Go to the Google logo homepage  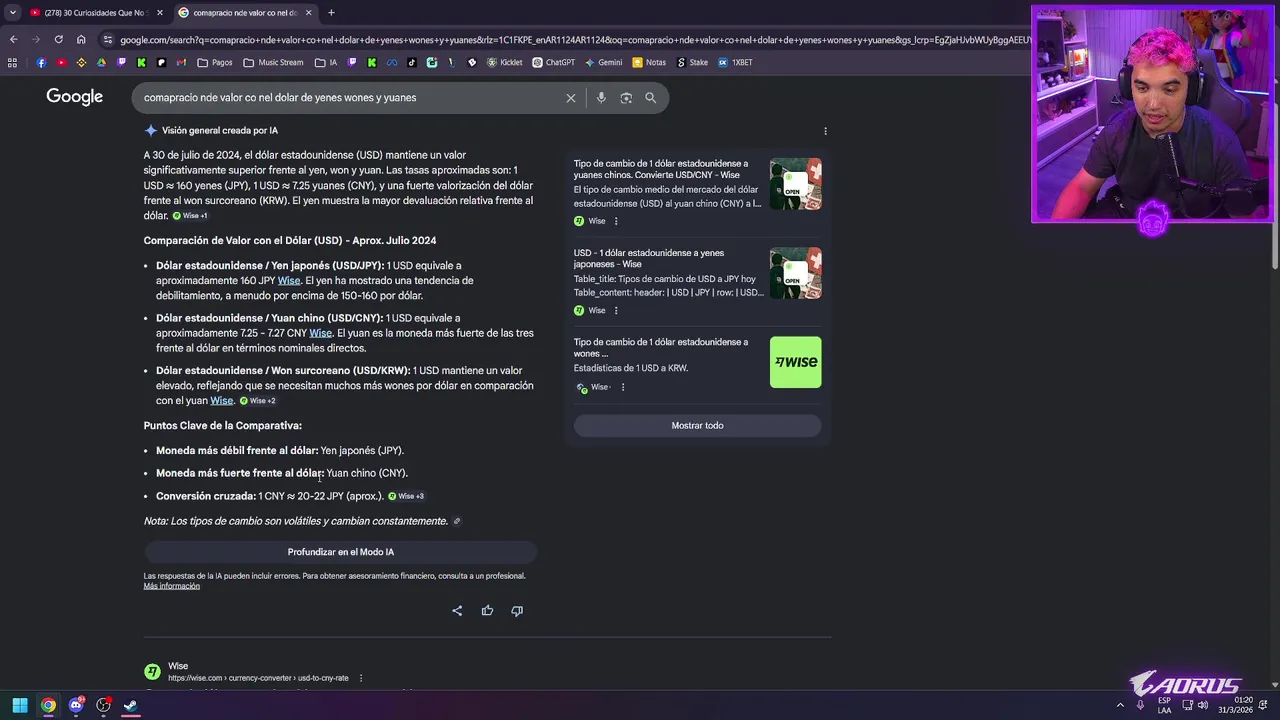[74, 97]
